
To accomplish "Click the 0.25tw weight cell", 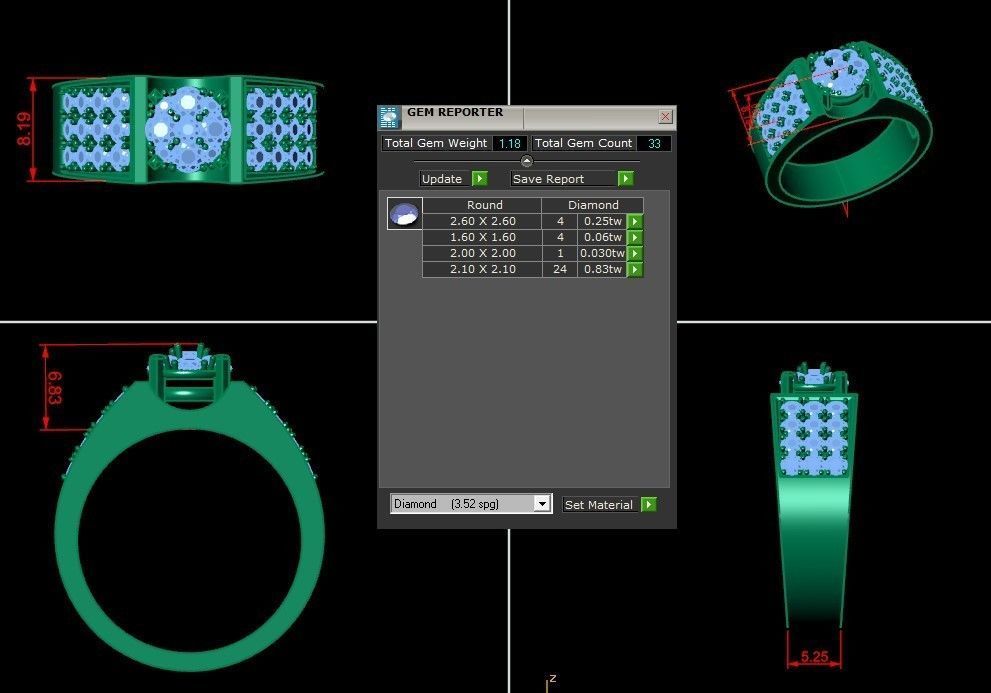I will pyautogui.click(x=602, y=221).
